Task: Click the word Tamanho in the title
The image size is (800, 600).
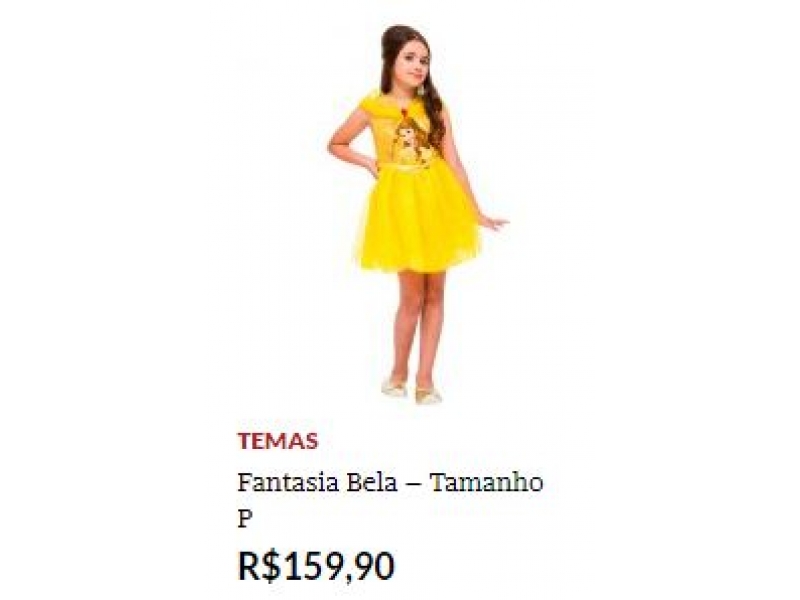Action: tap(486, 482)
